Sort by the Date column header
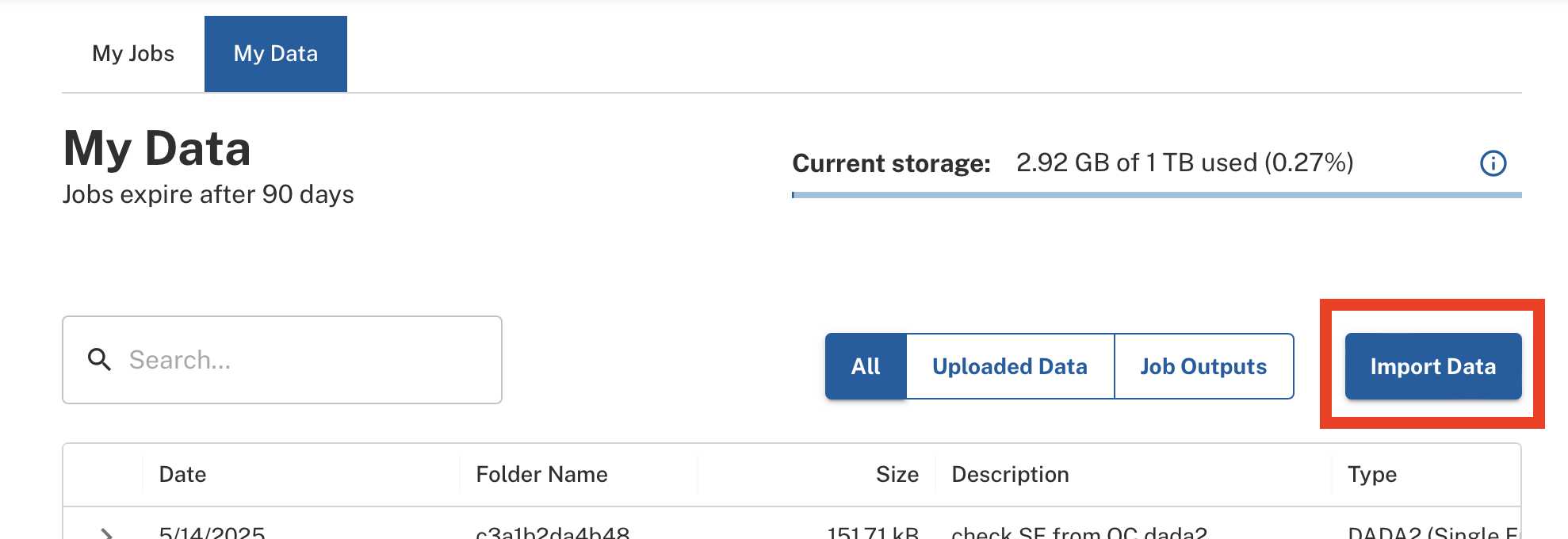The height and width of the screenshot is (539, 1568). click(182, 474)
